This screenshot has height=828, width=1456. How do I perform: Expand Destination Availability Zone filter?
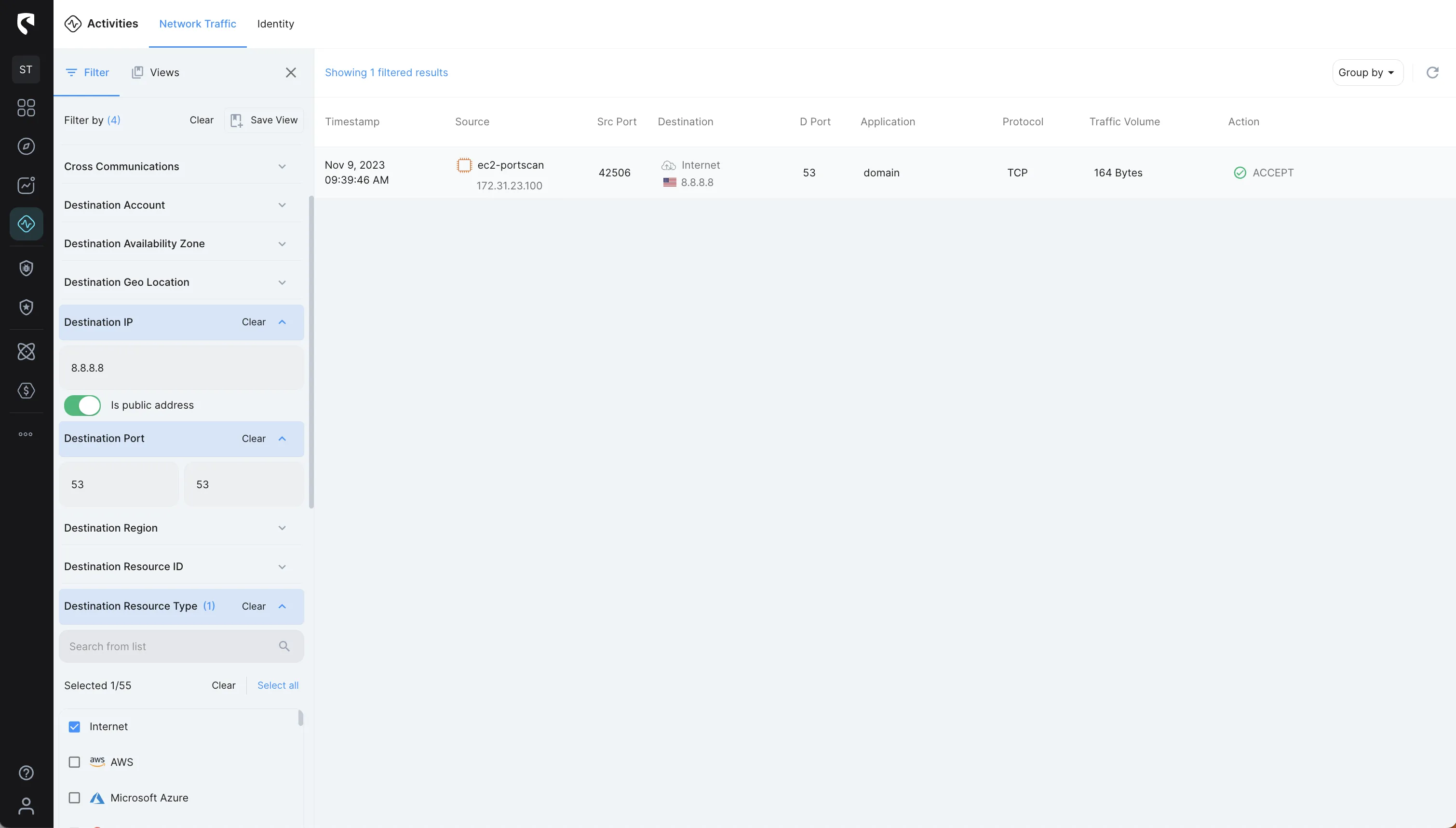(282, 243)
